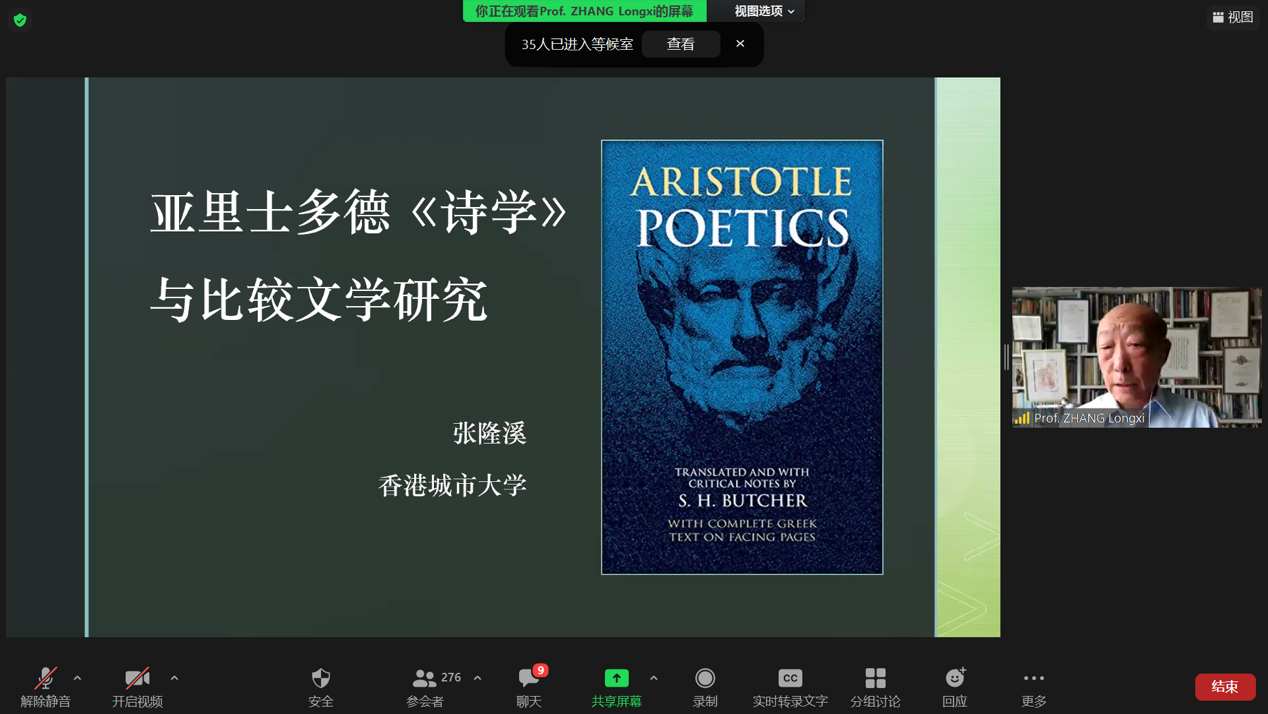Open 视图选项 view options dropdown

point(764,11)
